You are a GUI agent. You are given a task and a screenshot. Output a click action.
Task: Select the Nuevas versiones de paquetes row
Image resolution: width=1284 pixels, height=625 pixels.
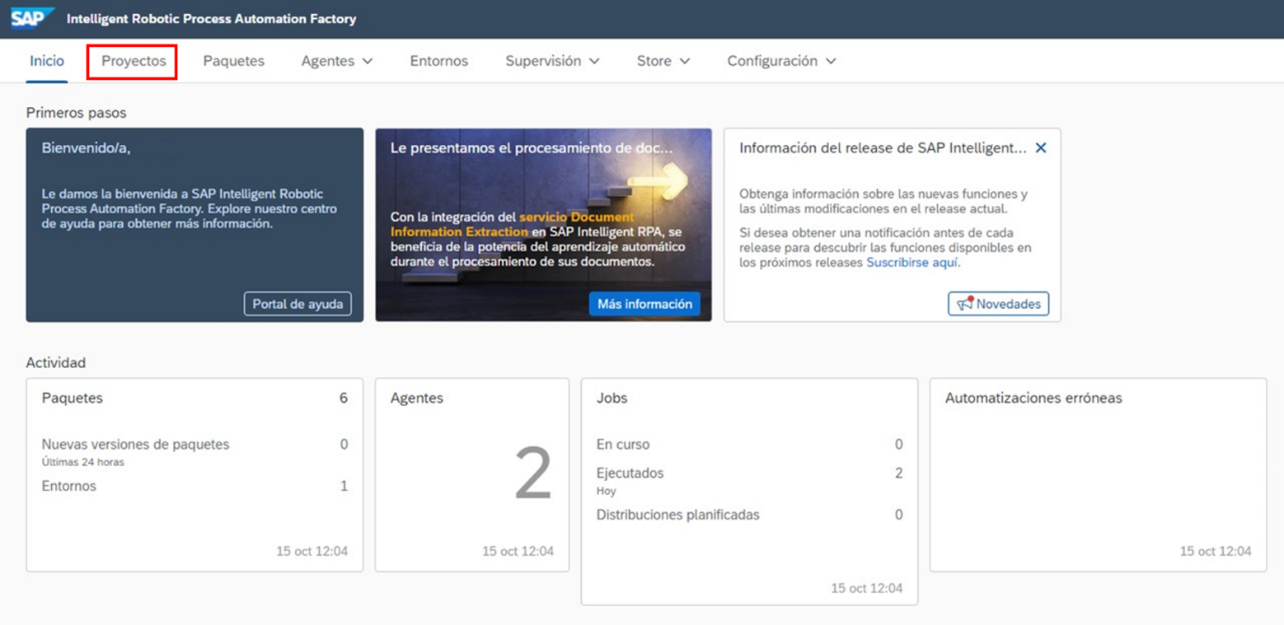click(195, 451)
